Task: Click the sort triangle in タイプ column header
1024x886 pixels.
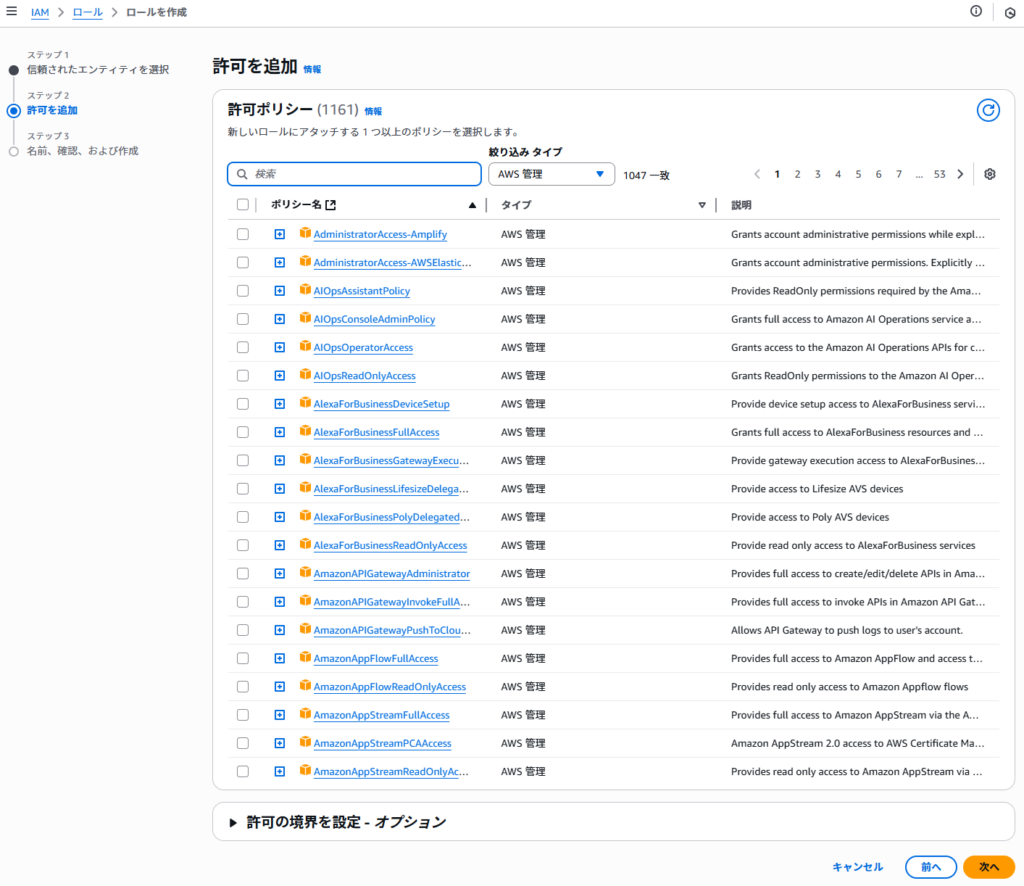Action: (702, 205)
